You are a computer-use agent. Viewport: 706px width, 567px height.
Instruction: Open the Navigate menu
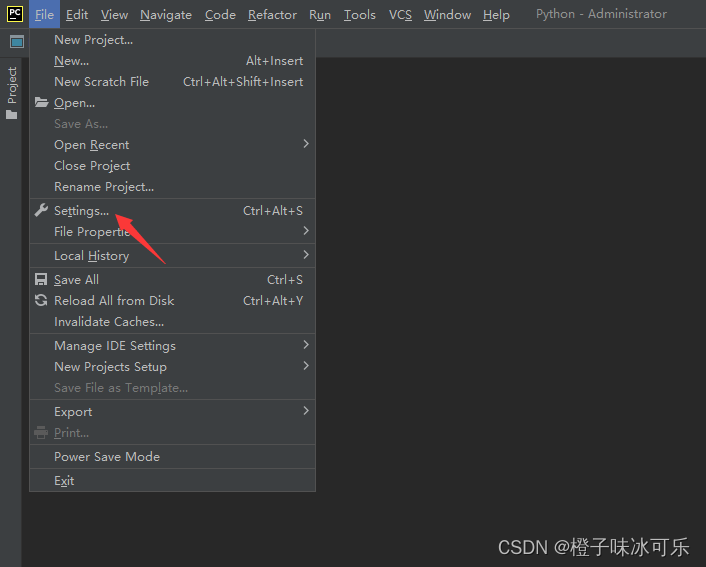click(166, 14)
